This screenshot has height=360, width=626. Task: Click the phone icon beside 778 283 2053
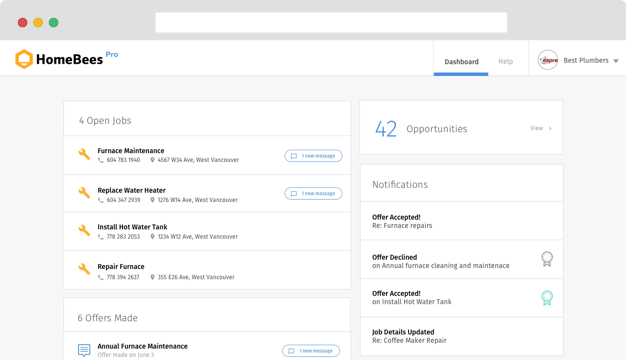(101, 237)
